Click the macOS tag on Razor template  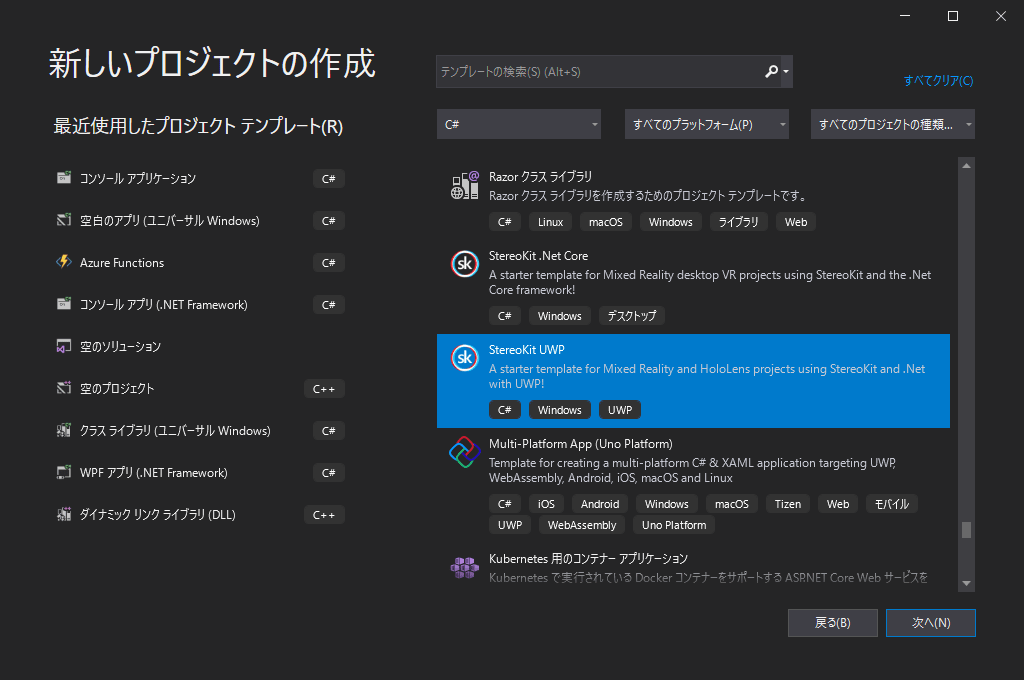(606, 222)
